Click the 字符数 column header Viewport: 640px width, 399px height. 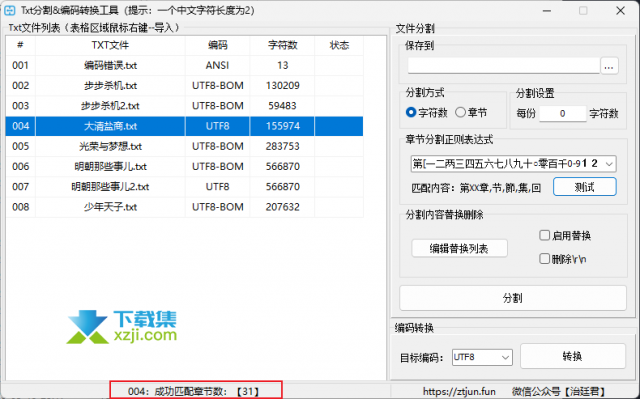point(282,45)
